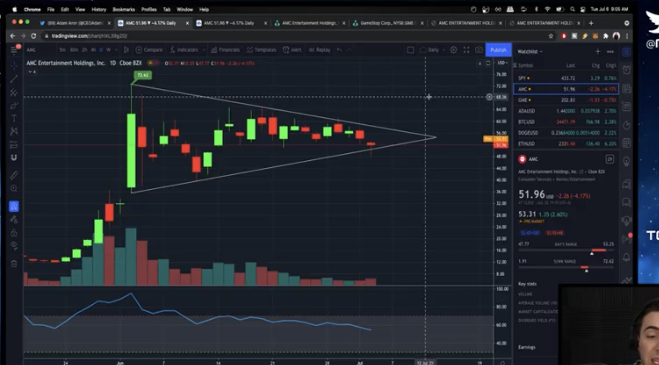Bookmark page with star icon
The image size is (659, 365).
551,36
